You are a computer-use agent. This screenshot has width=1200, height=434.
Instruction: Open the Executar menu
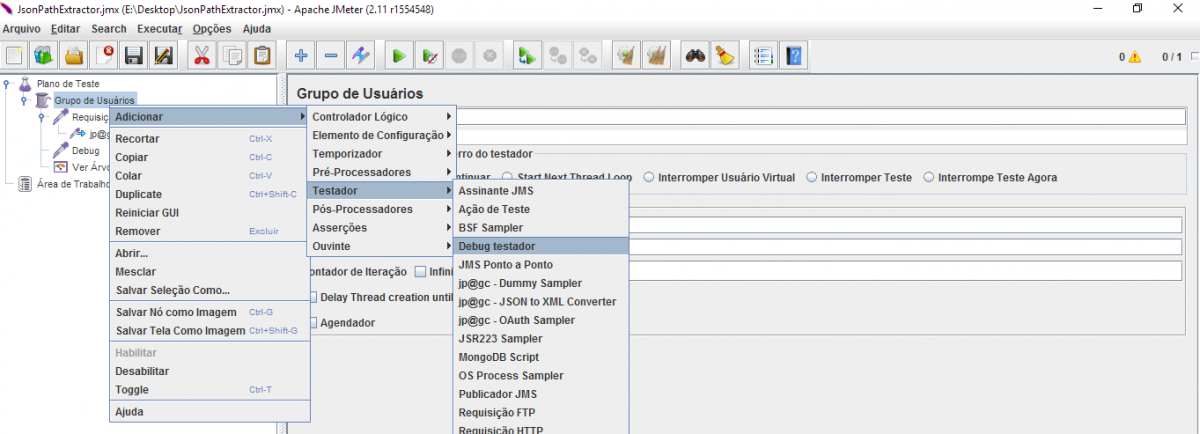[x=160, y=29]
